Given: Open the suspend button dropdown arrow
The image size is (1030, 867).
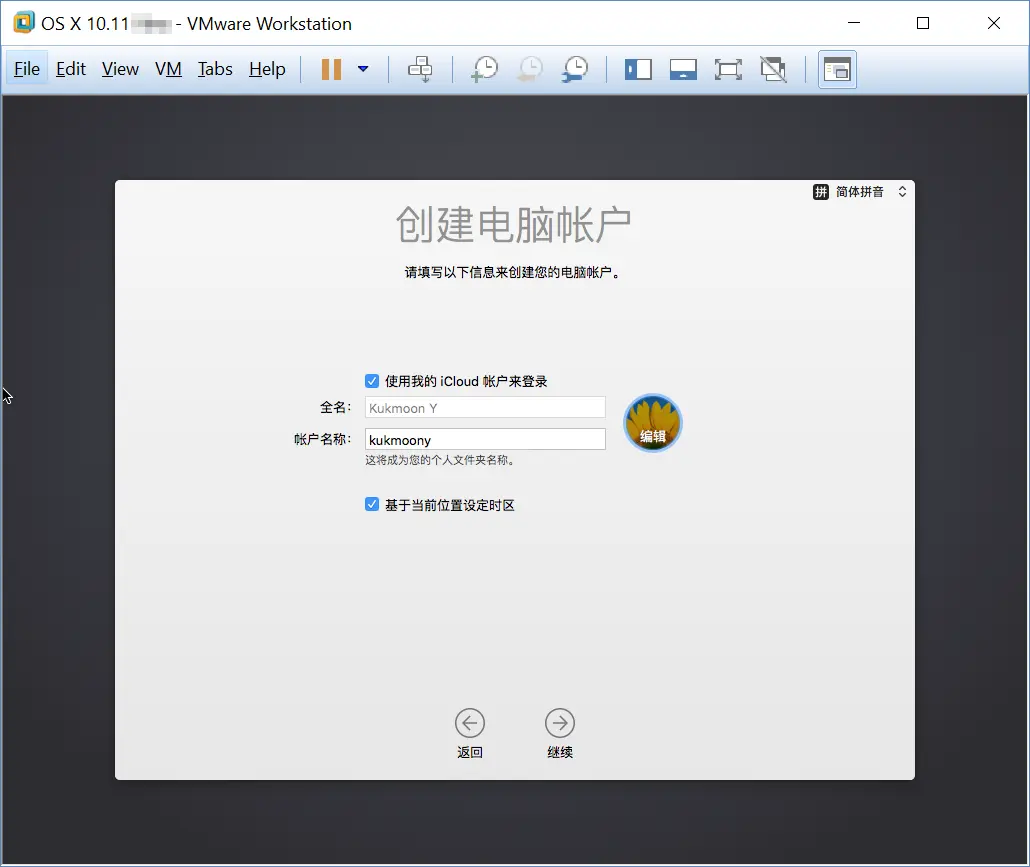Looking at the screenshot, I should 363,69.
